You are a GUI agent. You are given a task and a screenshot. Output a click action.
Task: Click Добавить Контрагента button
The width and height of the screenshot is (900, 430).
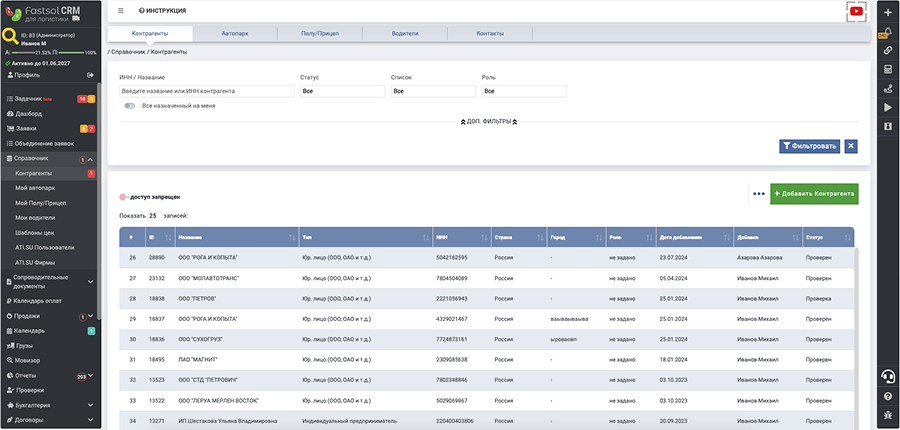(x=813, y=192)
